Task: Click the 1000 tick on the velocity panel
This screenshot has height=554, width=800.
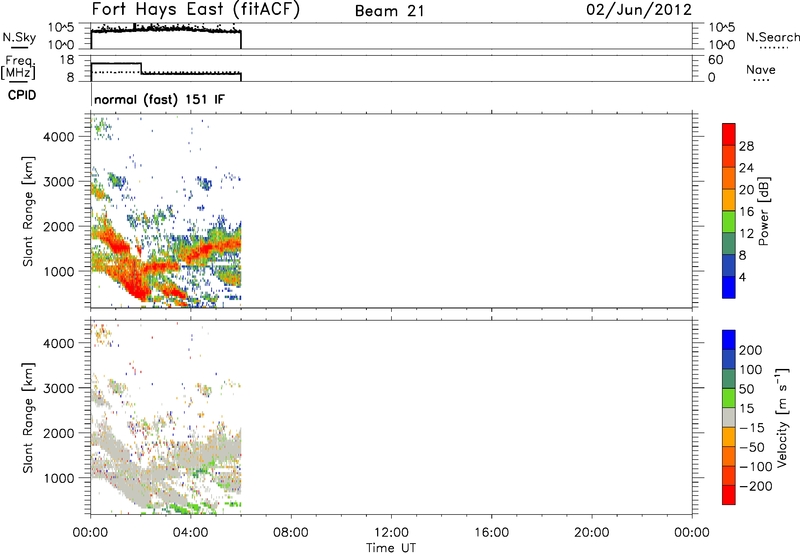Action: point(59,478)
